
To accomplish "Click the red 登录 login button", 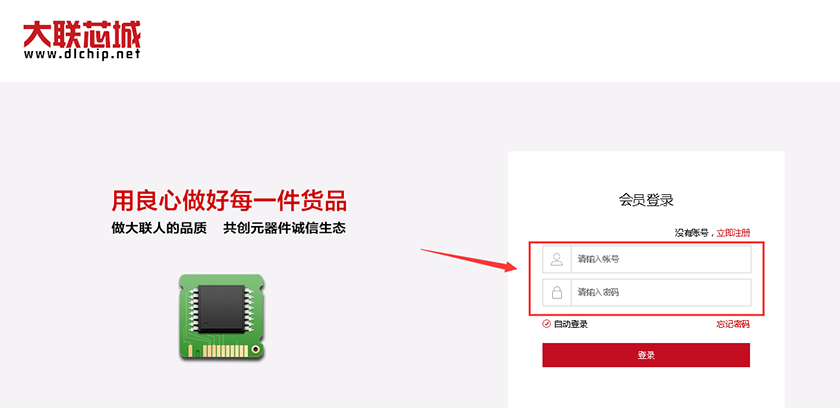I will point(646,355).
